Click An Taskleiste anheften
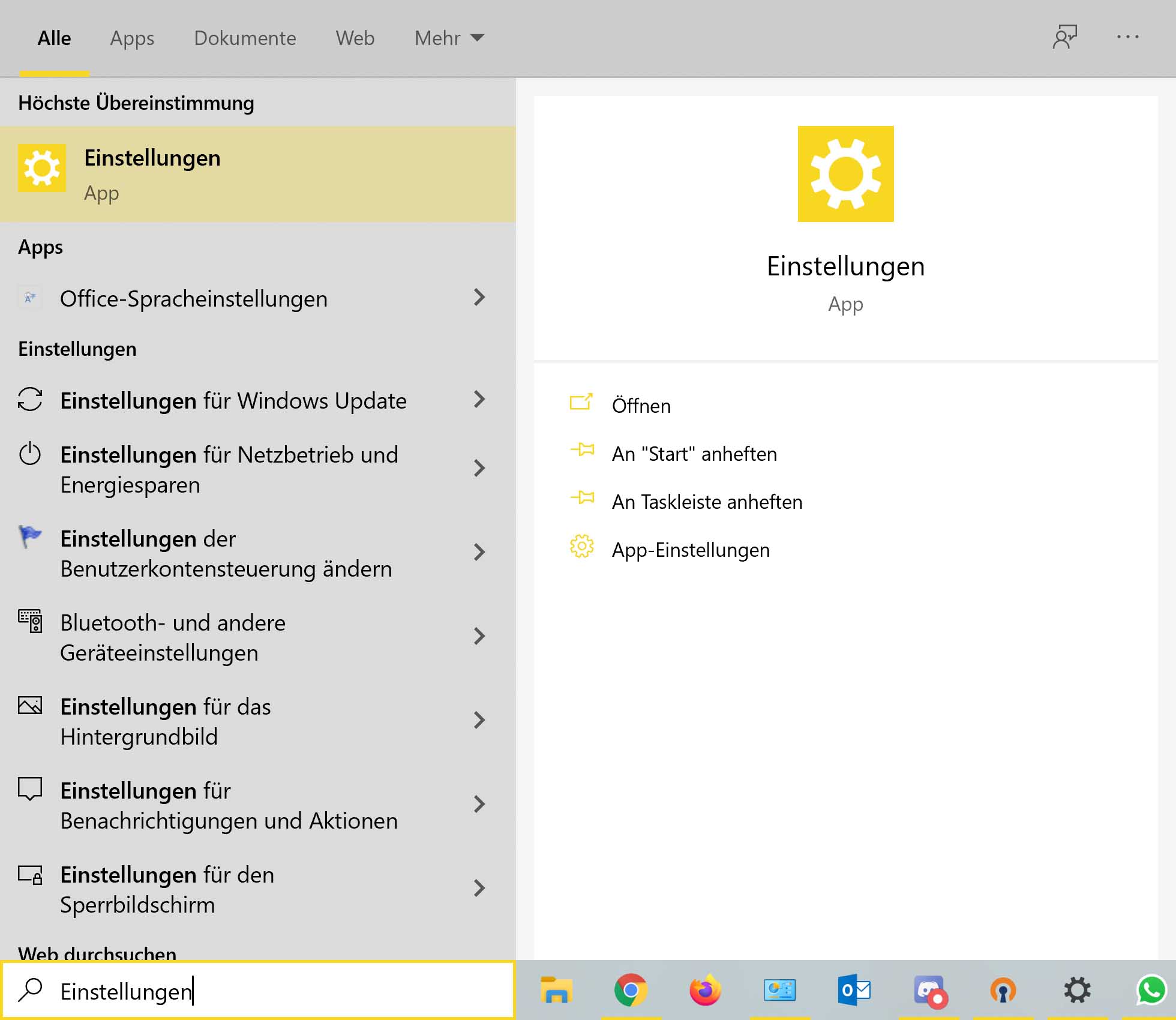The height and width of the screenshot is (1020, 1176). [x=707, y=502]
